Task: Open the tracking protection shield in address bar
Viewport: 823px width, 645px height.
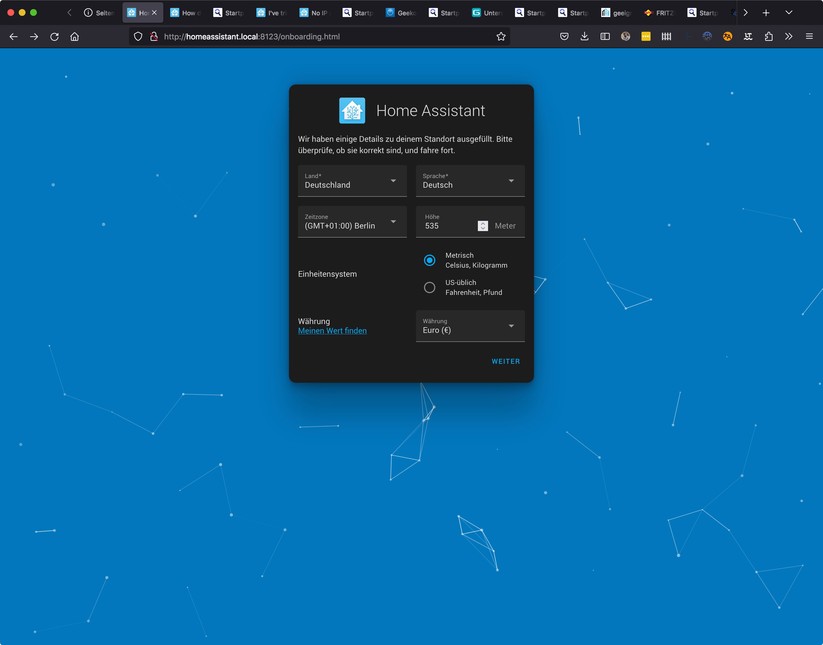Action: 136,36
